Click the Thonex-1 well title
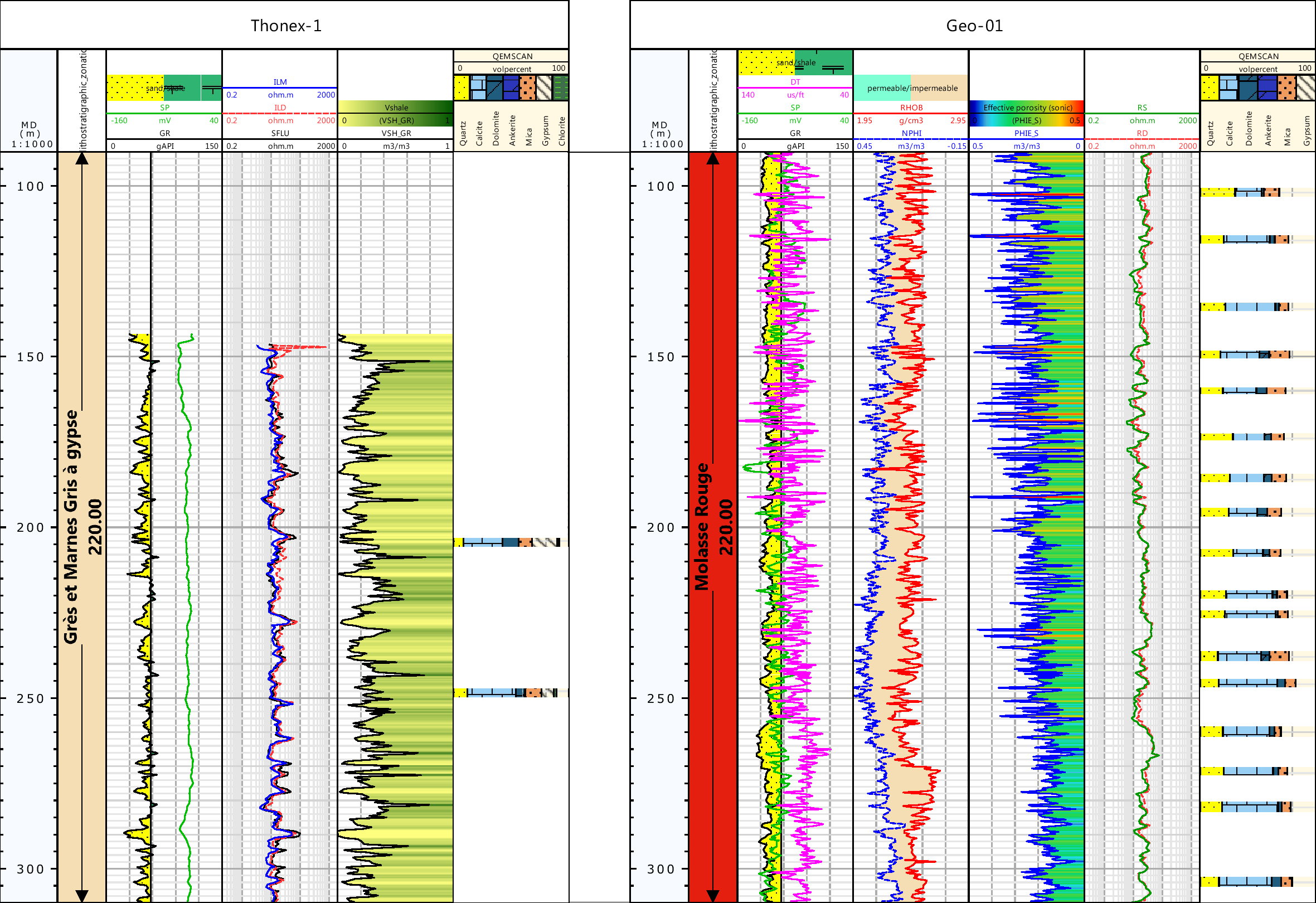Screen dimensions: 1316x903 click(286, 26)
